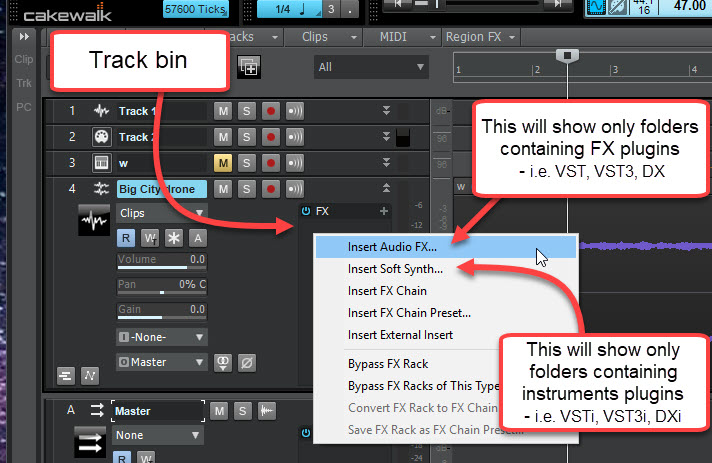Click instrument track icon for track w
This screenshot has width=712, height=463.
(x=101, y=163)
